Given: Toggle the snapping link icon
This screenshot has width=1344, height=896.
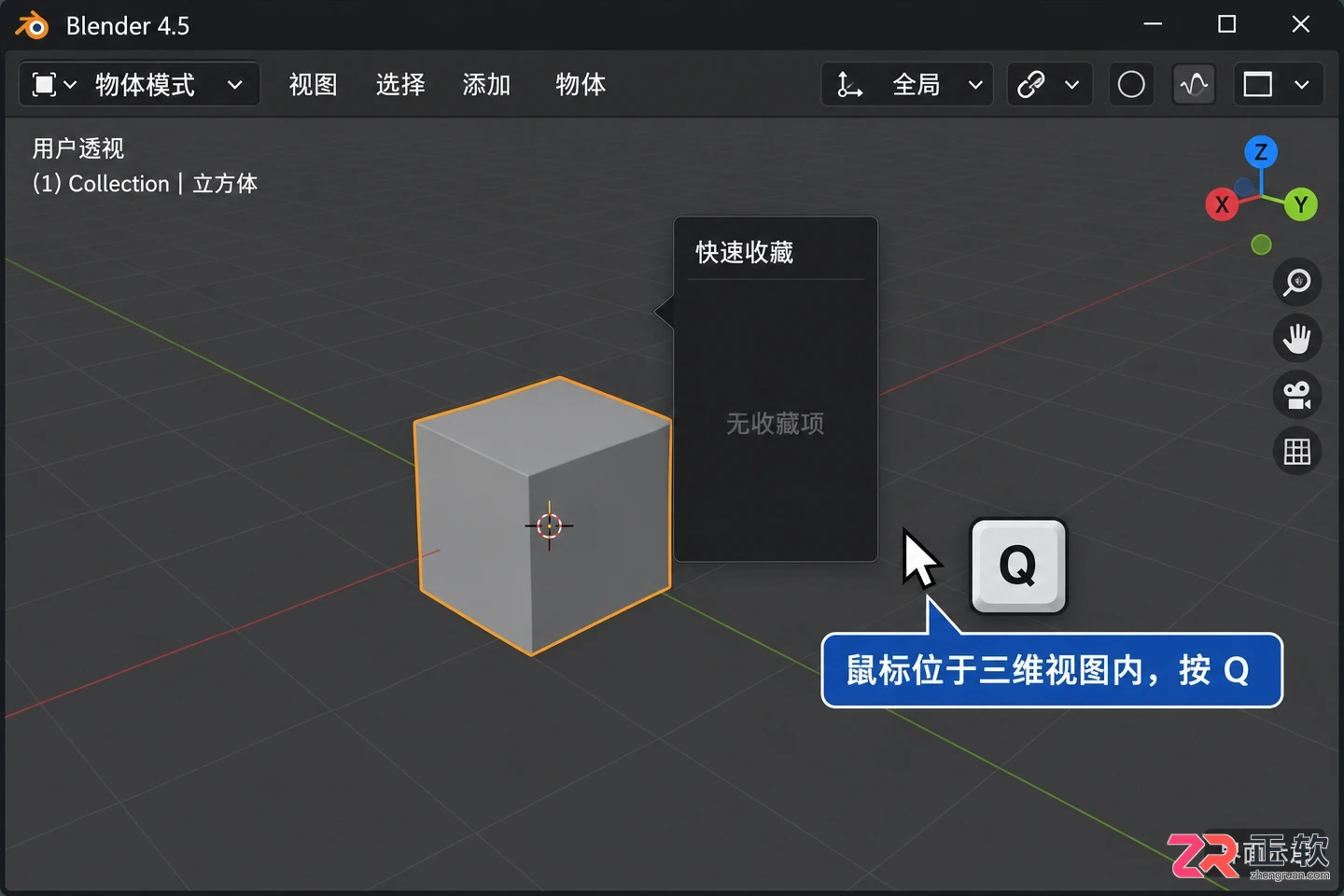Looking at the screenshot, I should 1031,85.
